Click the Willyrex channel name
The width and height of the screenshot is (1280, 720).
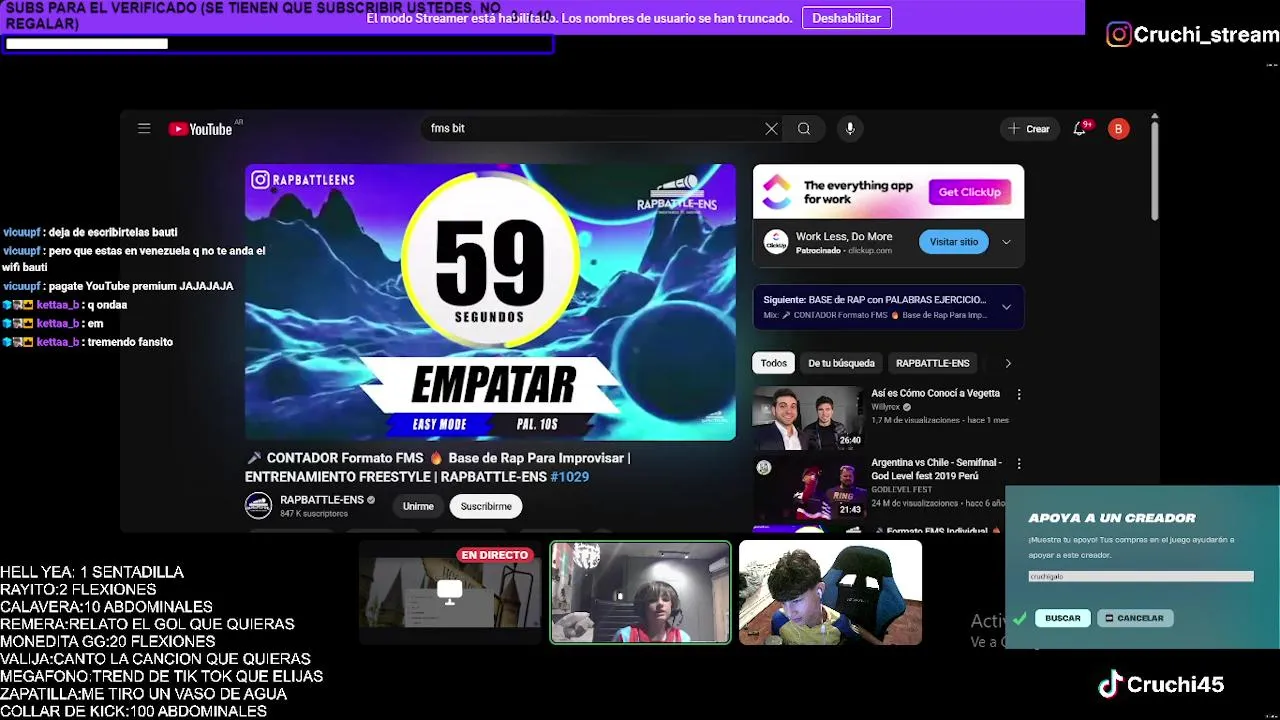[885, 407]
